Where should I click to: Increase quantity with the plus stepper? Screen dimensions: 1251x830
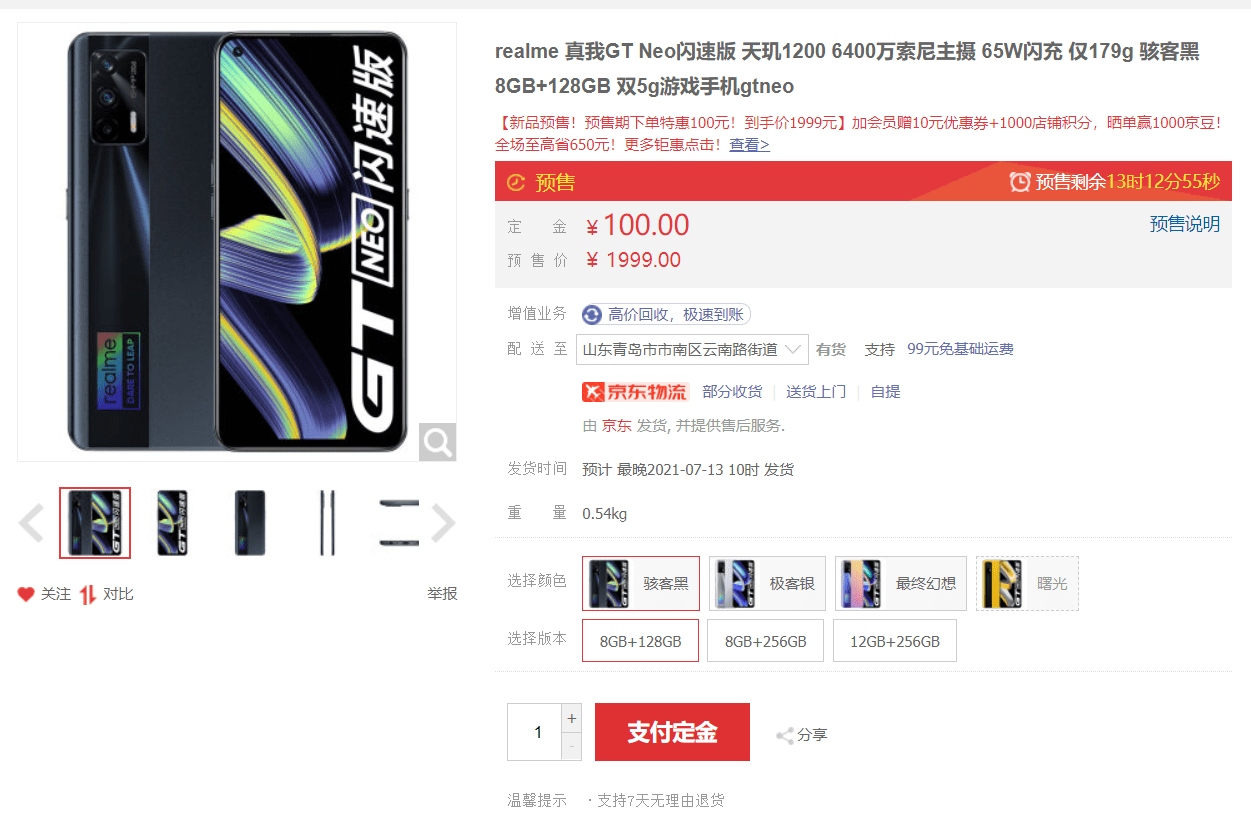click(572, 718)
